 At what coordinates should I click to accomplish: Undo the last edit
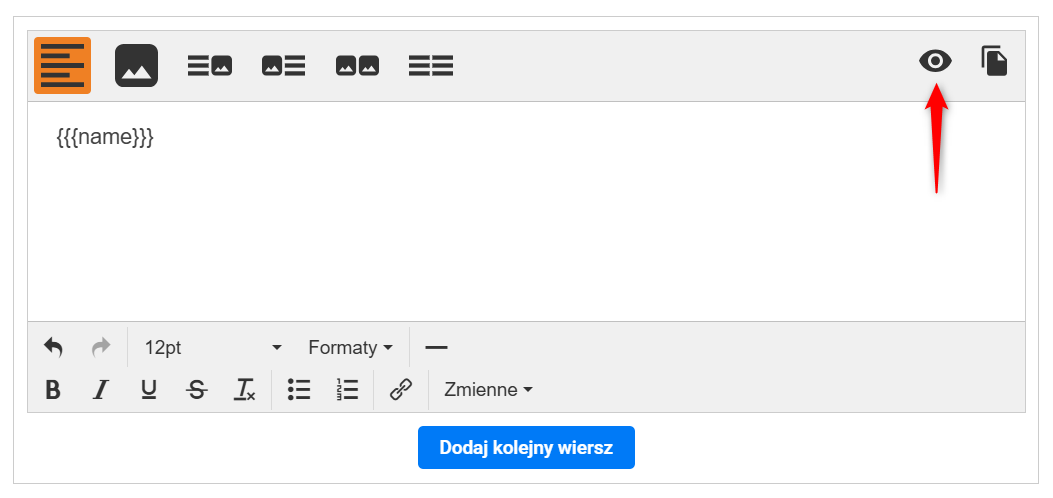coord(53,348)
